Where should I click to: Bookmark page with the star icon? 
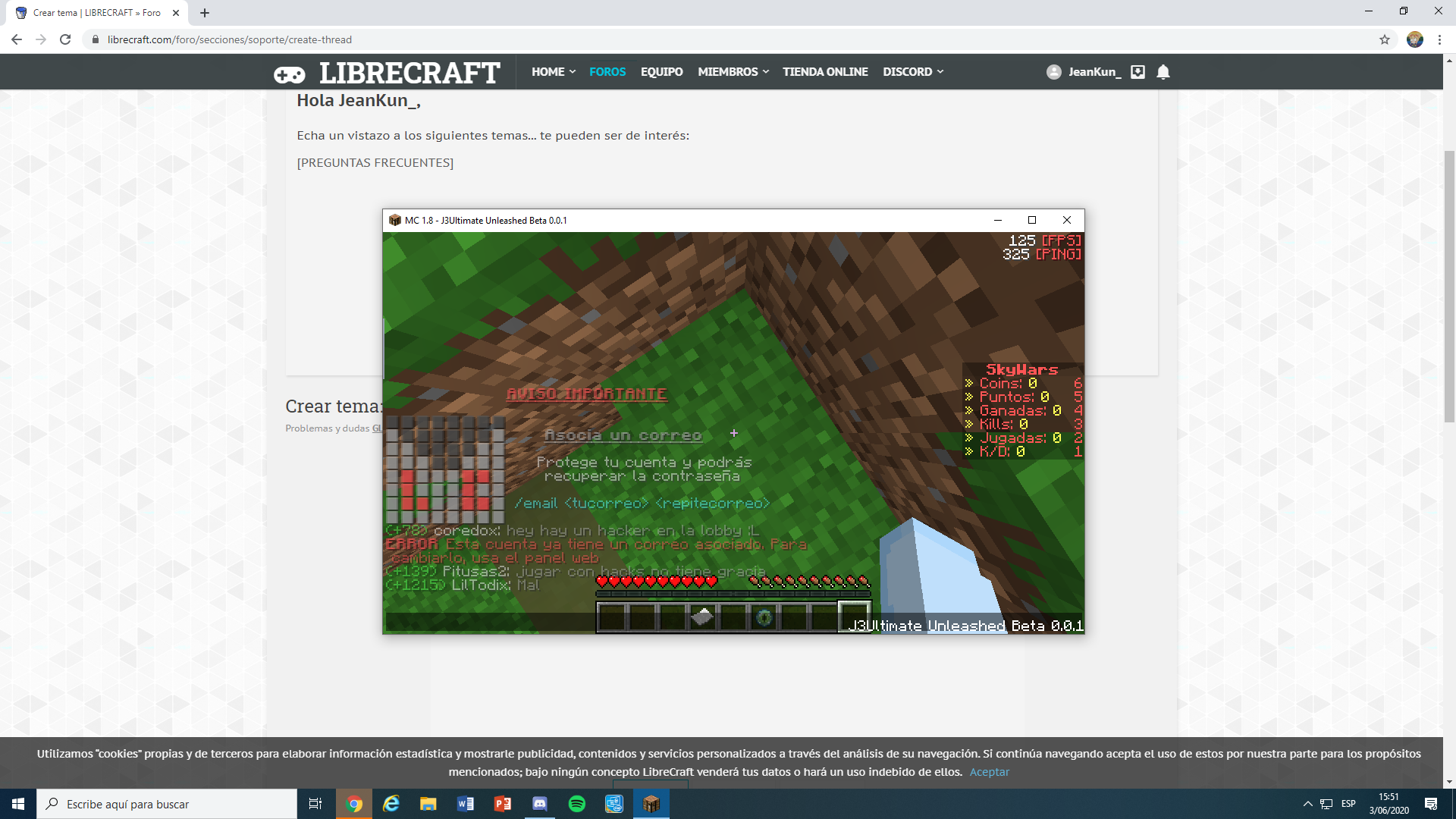(1384, 39)
